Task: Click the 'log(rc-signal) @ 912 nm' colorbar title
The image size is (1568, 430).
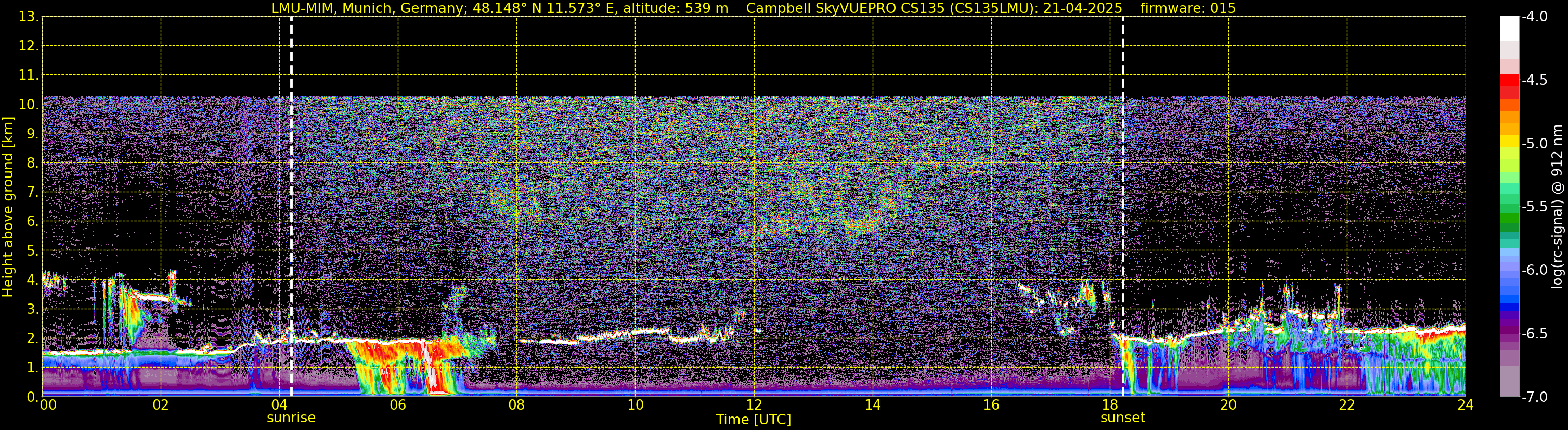Action: pos(1558,207)
